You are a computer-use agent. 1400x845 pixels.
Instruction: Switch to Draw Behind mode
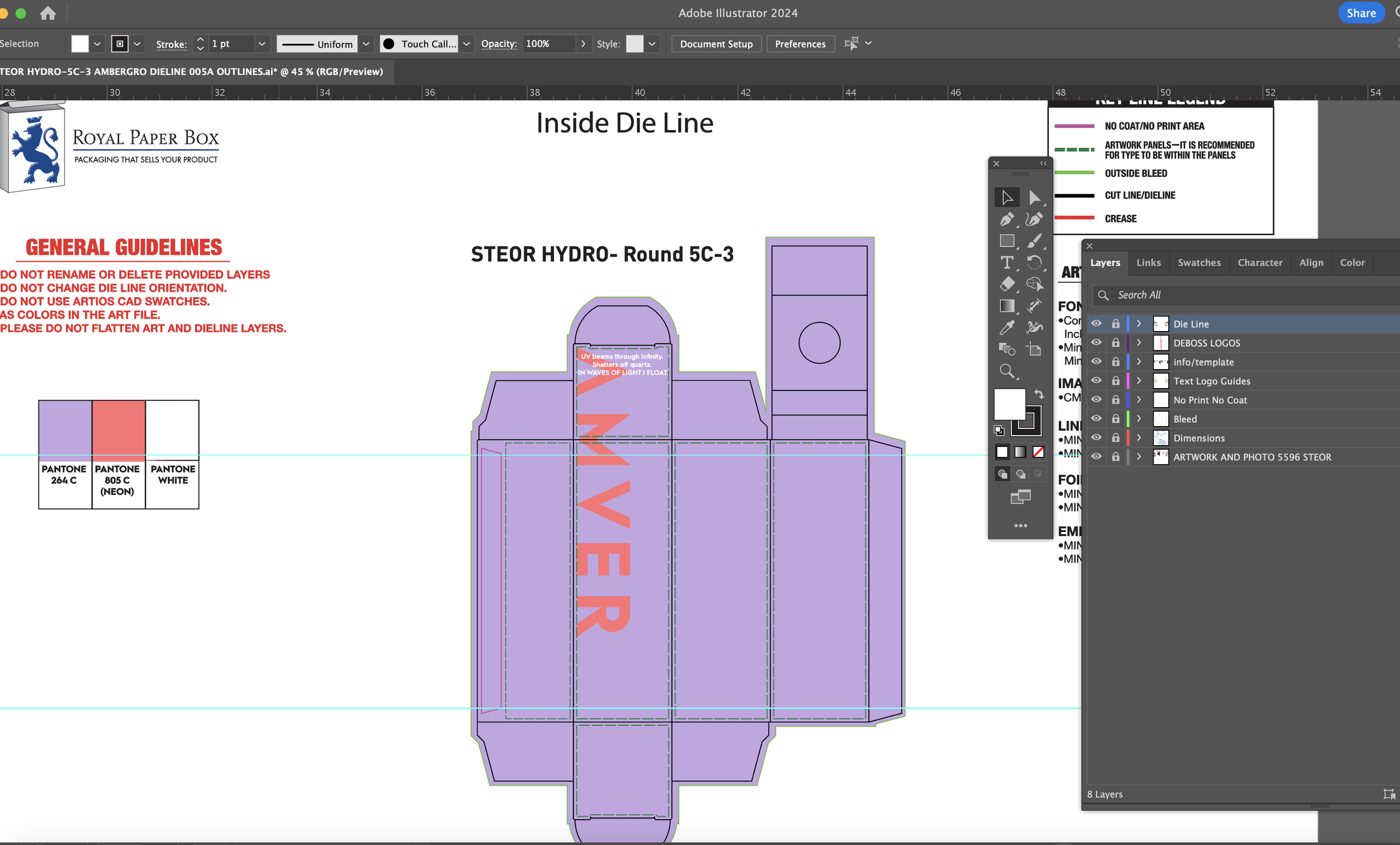(1020, 473)
